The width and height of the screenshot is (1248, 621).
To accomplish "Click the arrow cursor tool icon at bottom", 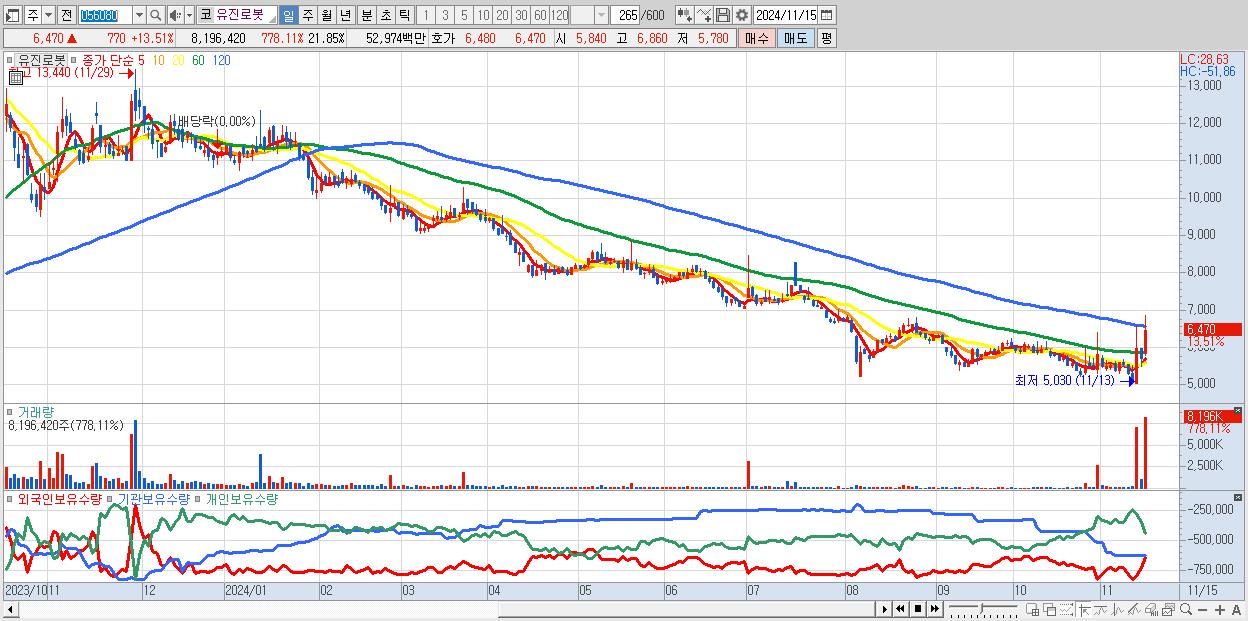I will (x=1085, y=610).
